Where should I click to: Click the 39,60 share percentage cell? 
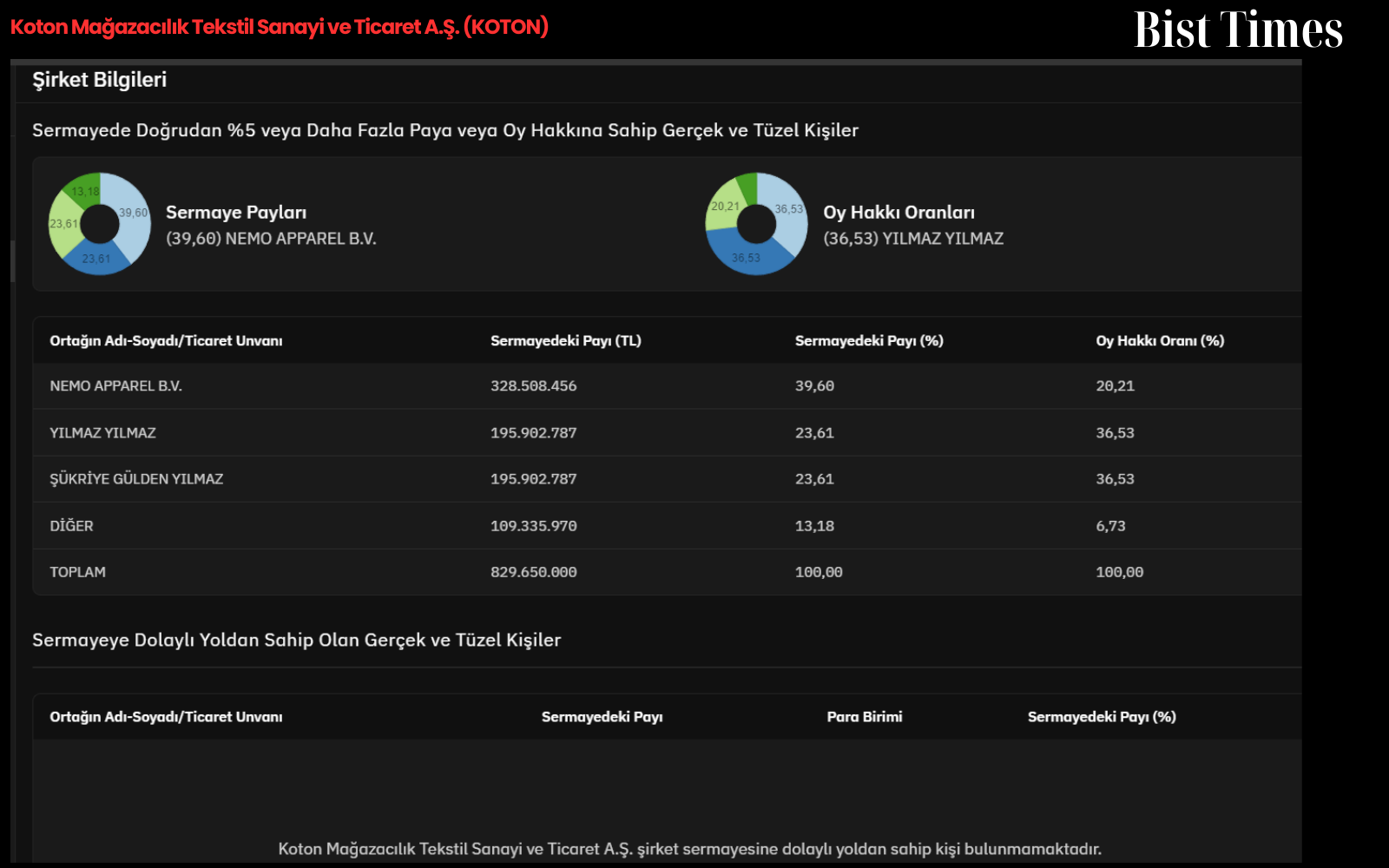tap(814, 386)
